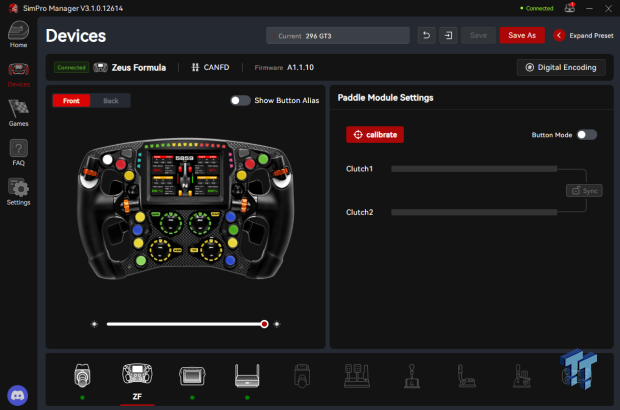Open the Current 296 GT3 preset field
Screen dimensions: 620x410
tap(338, 36)
